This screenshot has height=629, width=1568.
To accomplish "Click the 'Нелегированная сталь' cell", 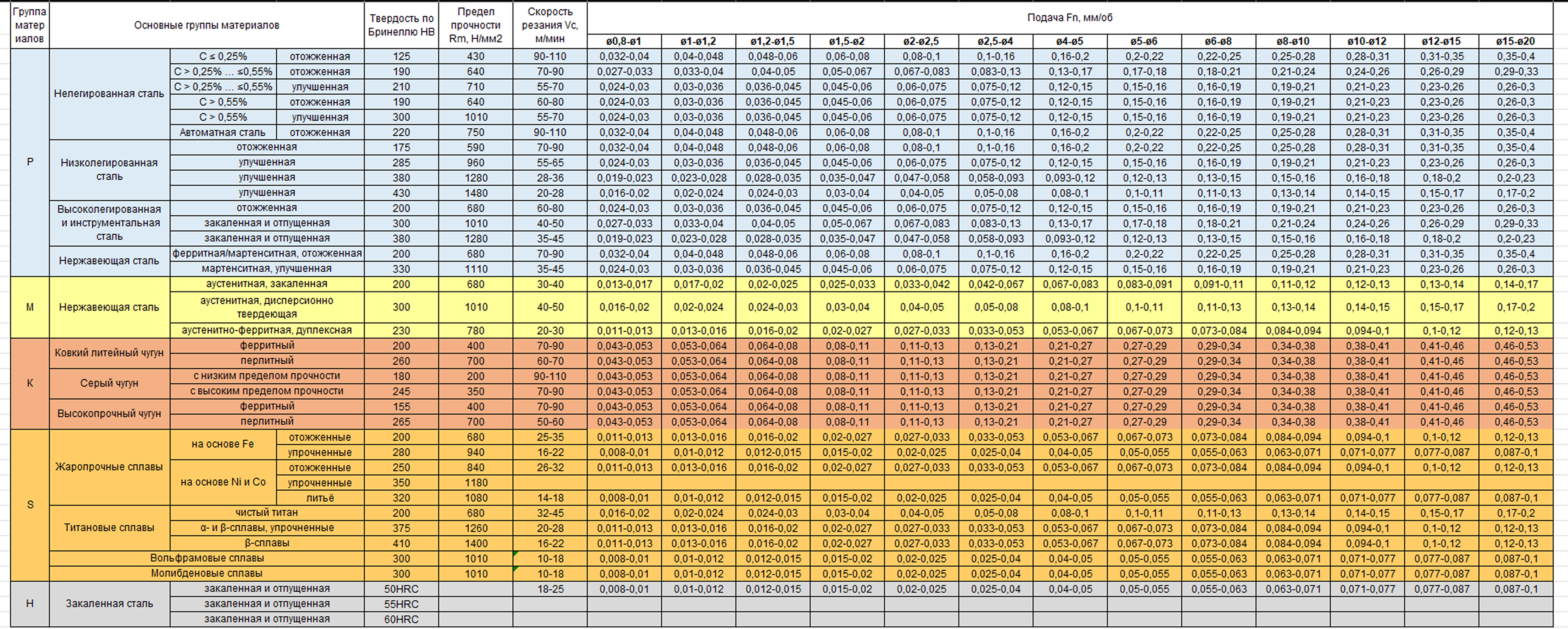I will click(x=109, y=94).
